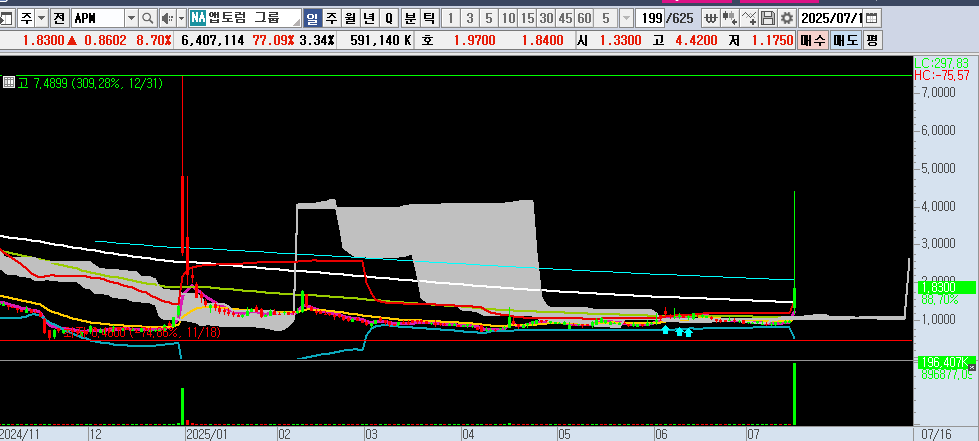This screenshot has height=441, width=979.
Task: Click the resize corner of the 앱토럼 그룹 field
Action: [x=295, y=20]
